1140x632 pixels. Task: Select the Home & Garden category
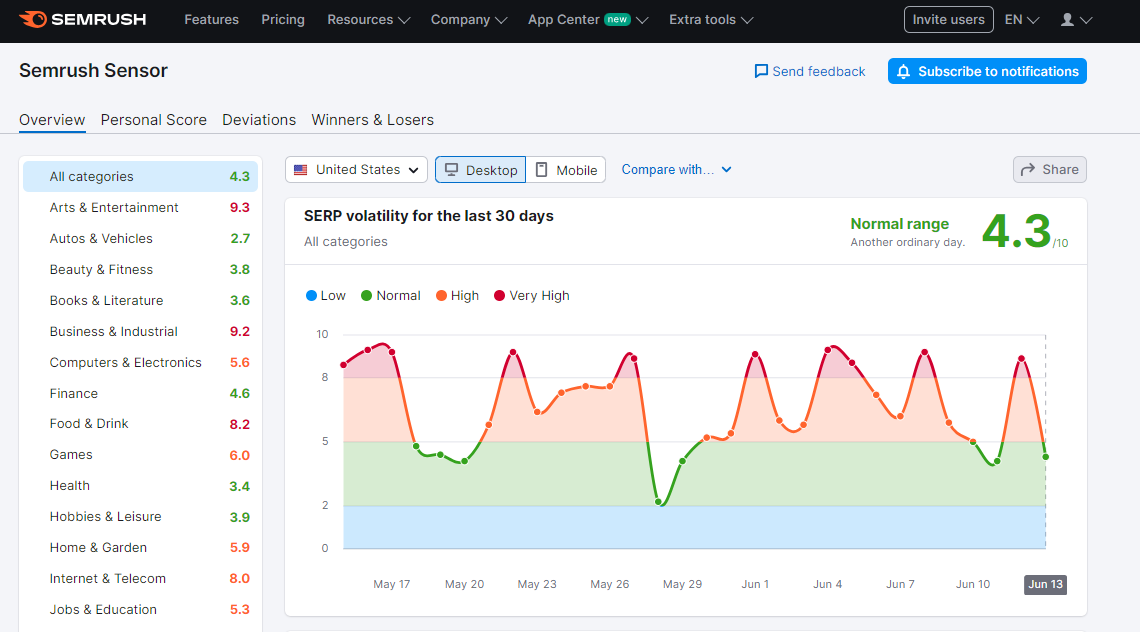click(x=140, y=548)
